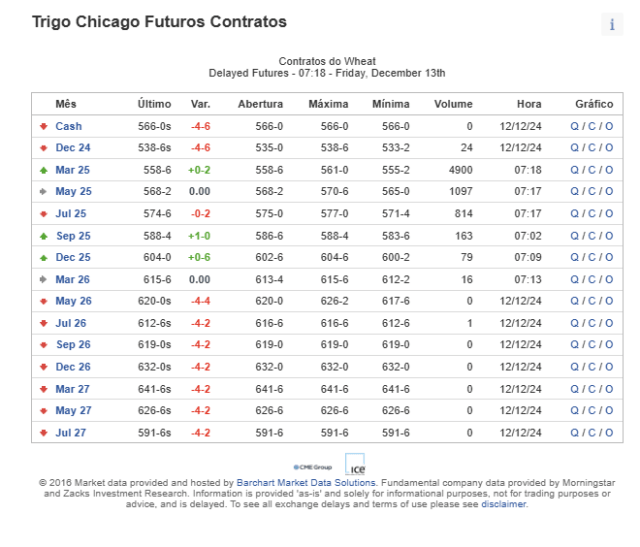The image size is (640, 547).
Task: Open the Jul 26 contract link
Action: point(71,323)
